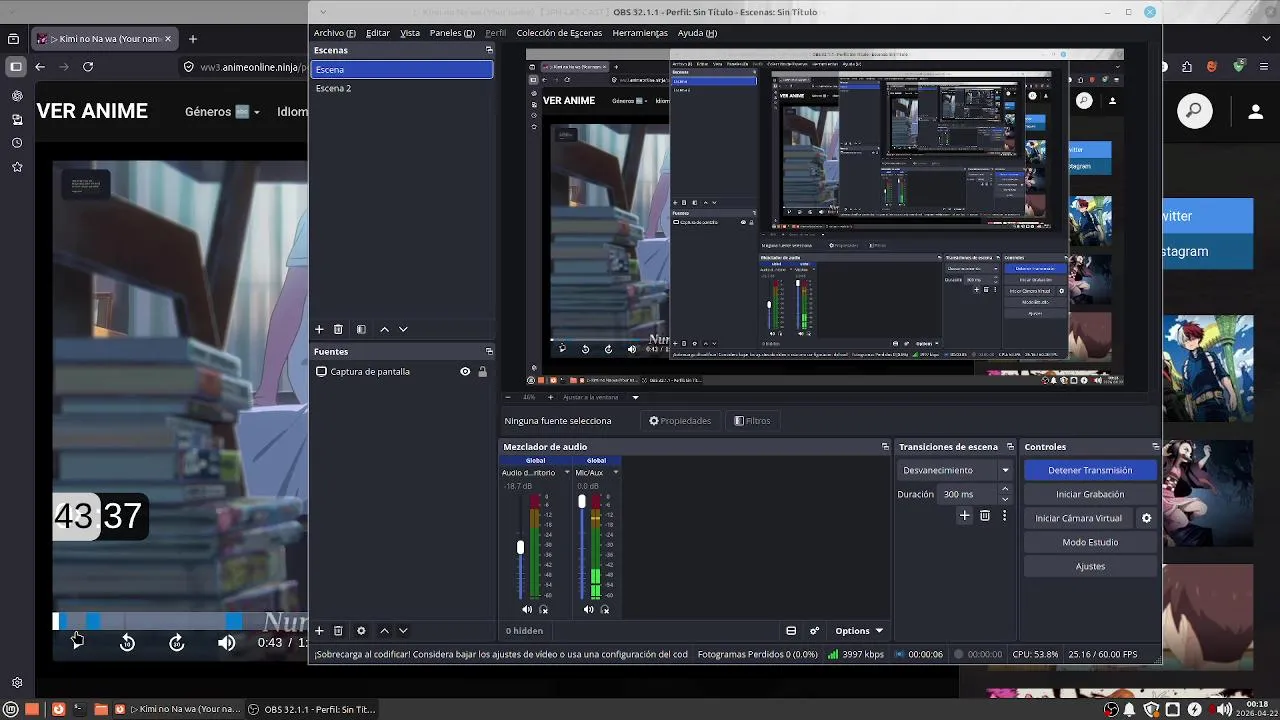The width and height of the screenshot is (1280, 720).
Task: Open Colección de Escenas menu
Action: click(559, 33)
